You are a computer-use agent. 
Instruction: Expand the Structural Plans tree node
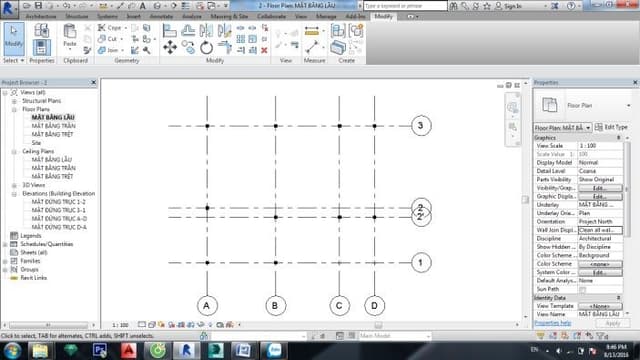[14, 101]
